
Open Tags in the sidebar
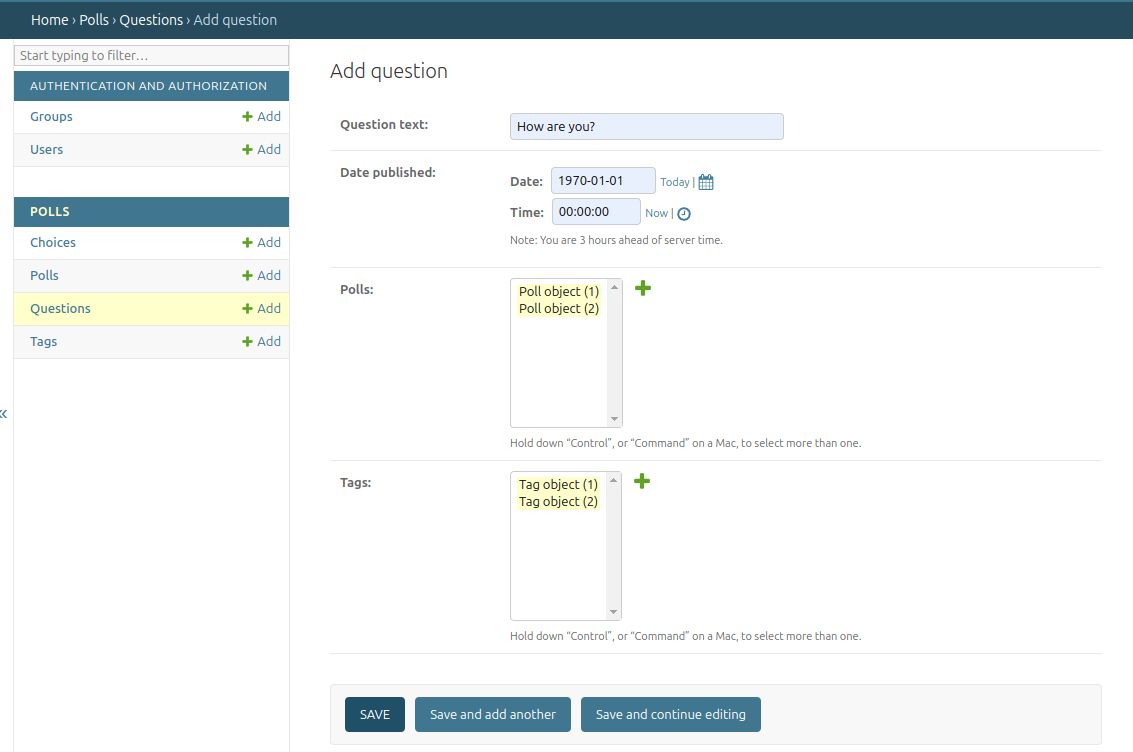tap(43, 342)
